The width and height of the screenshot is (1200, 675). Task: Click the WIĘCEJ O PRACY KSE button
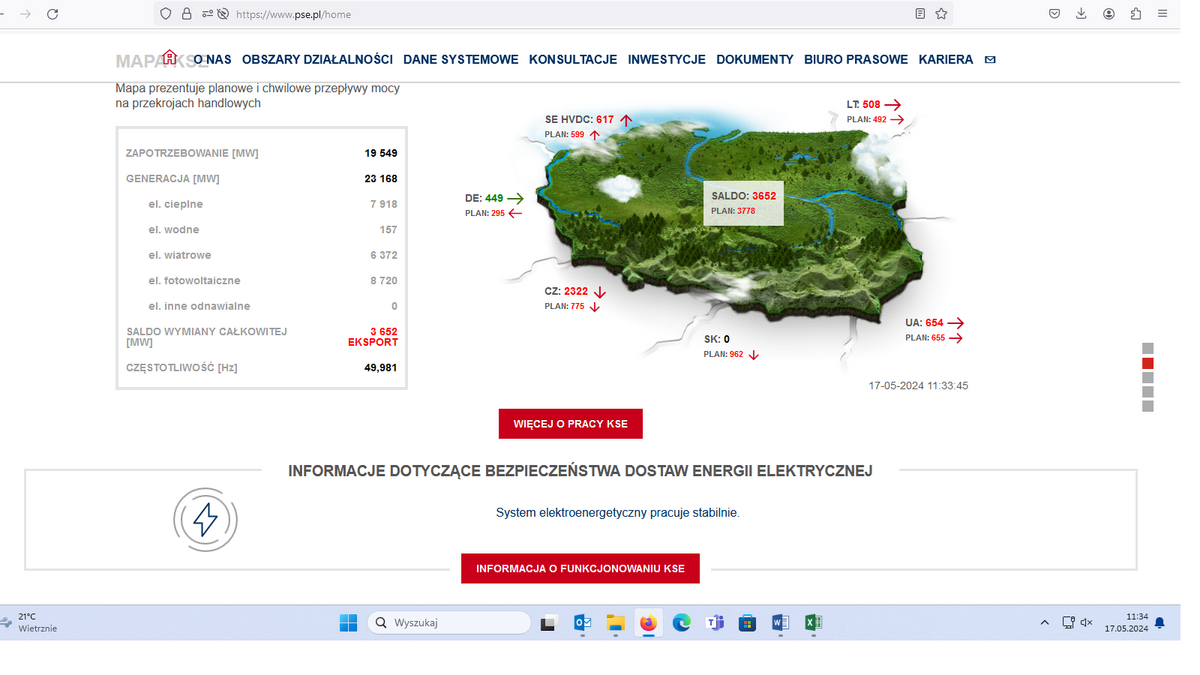pos(570,424)
